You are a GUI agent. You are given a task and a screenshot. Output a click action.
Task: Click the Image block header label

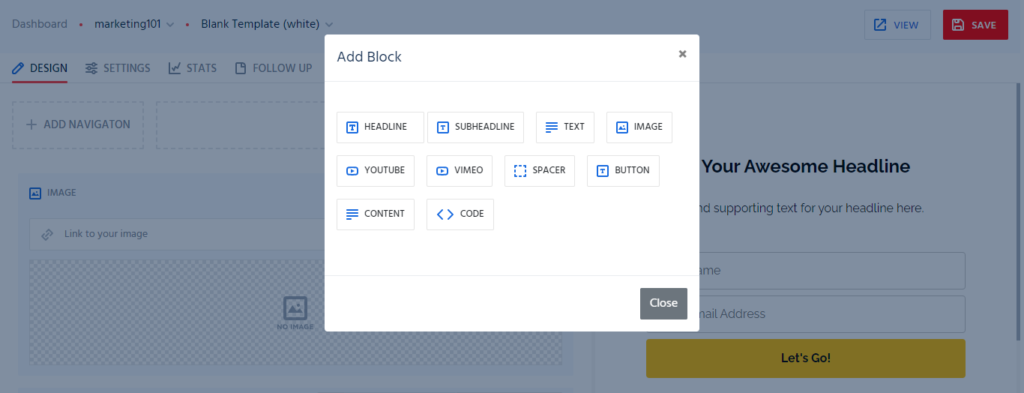point(53,193)
